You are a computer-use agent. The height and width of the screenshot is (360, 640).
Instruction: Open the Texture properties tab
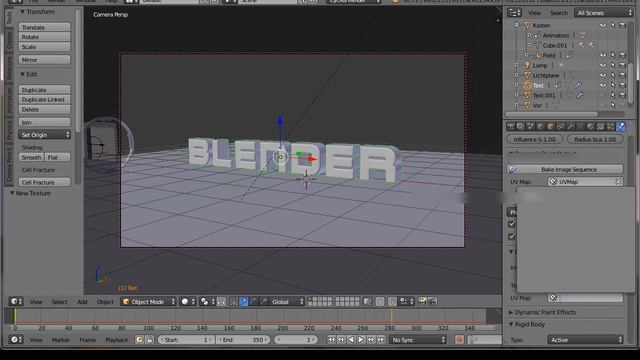[600, 127]
